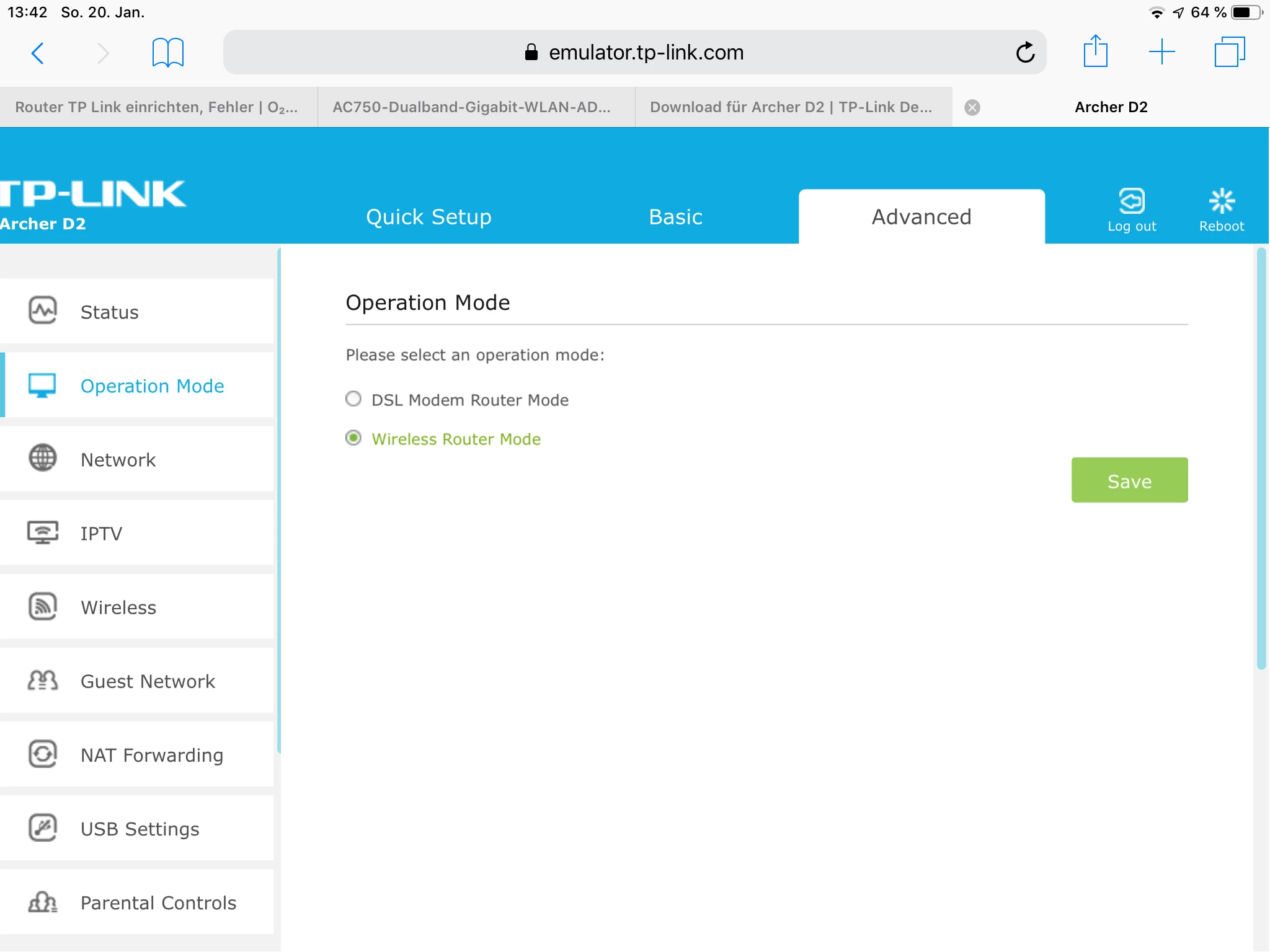Tap the Safari share icon
The width and height of the screenshot is (1270, 952).
pyautogui.click(x=1095, y=51)
